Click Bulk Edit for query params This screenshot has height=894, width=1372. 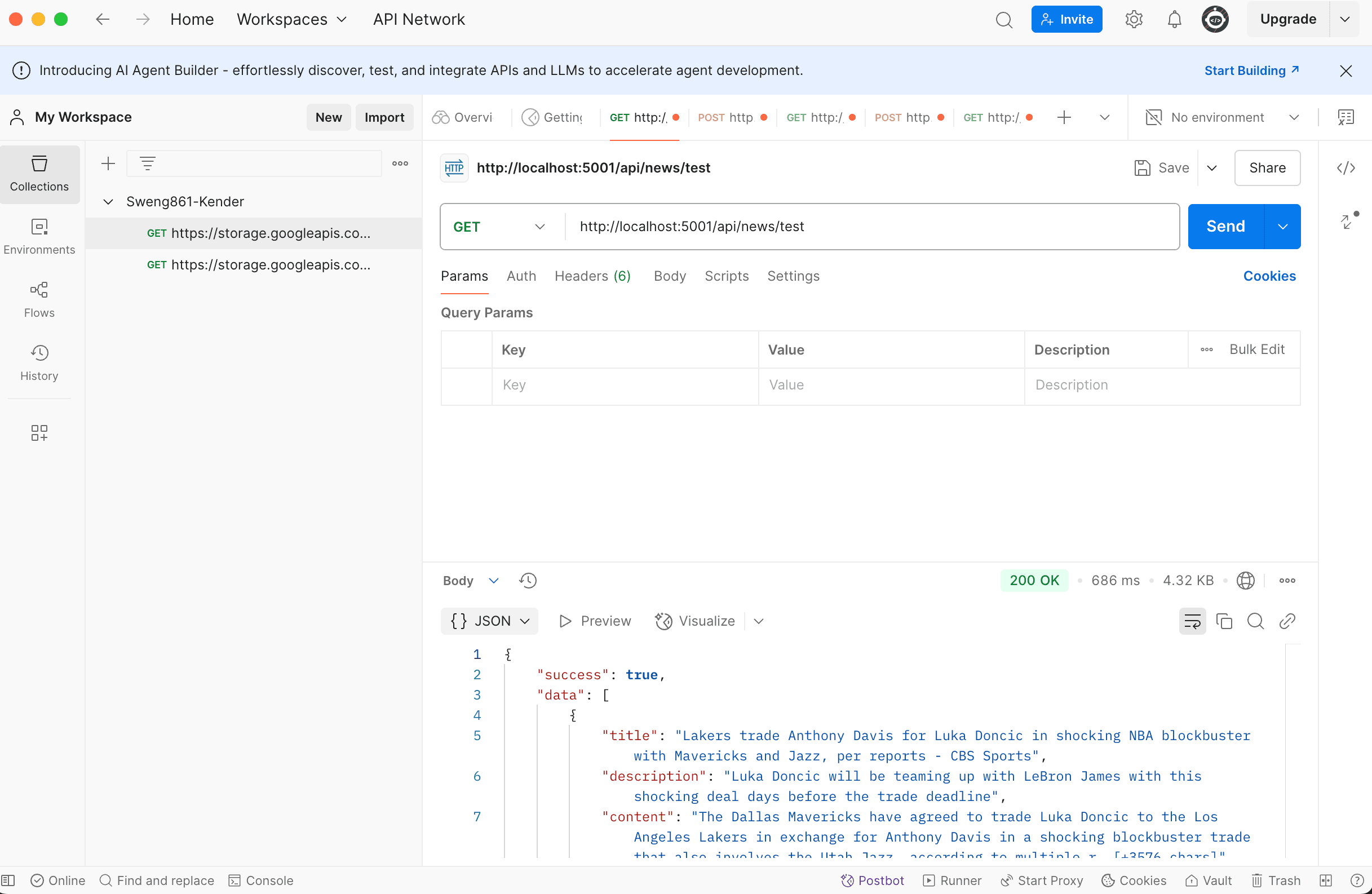[x=1256, y=349]
